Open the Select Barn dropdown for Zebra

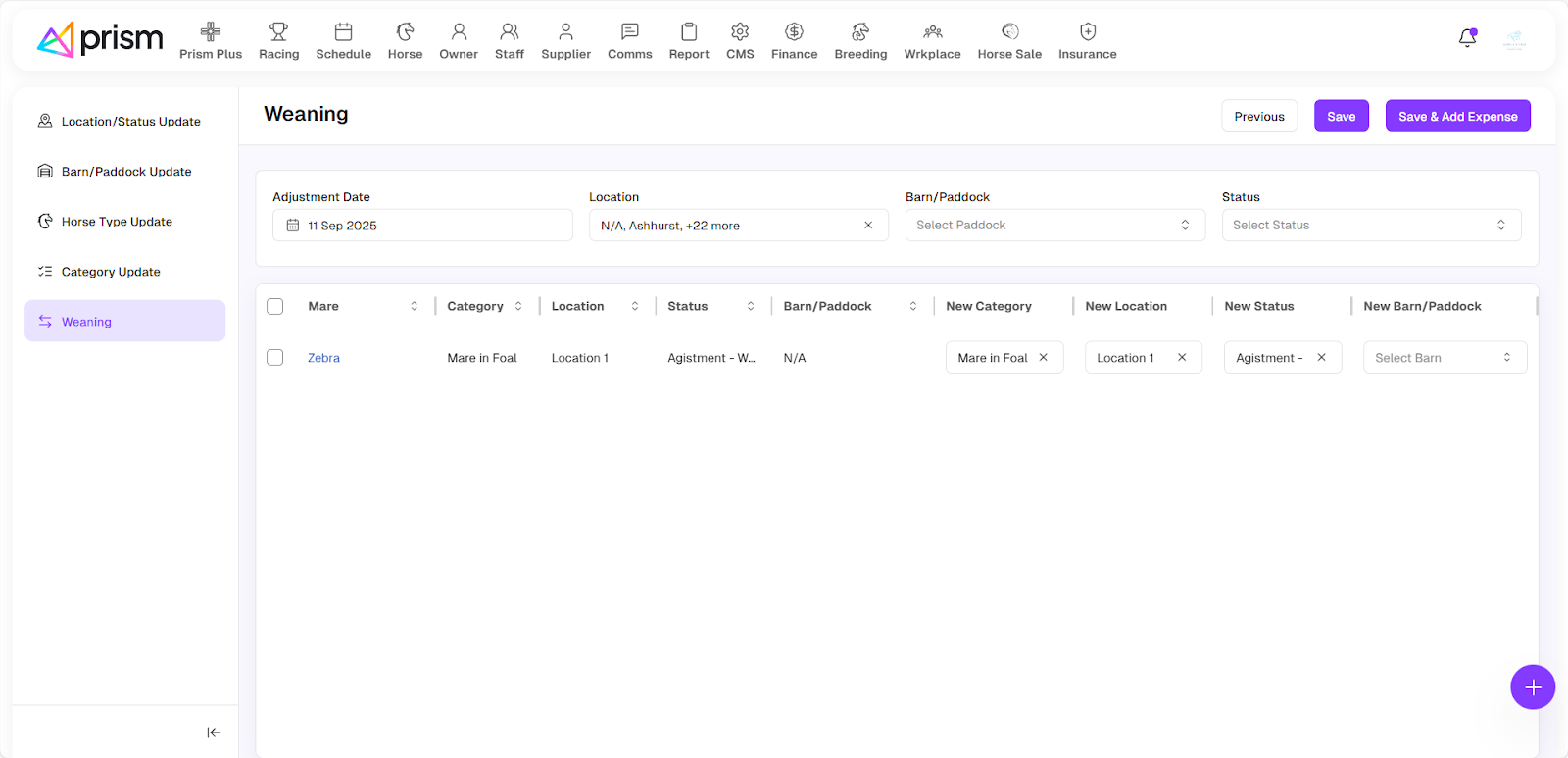coord(1444,358)
